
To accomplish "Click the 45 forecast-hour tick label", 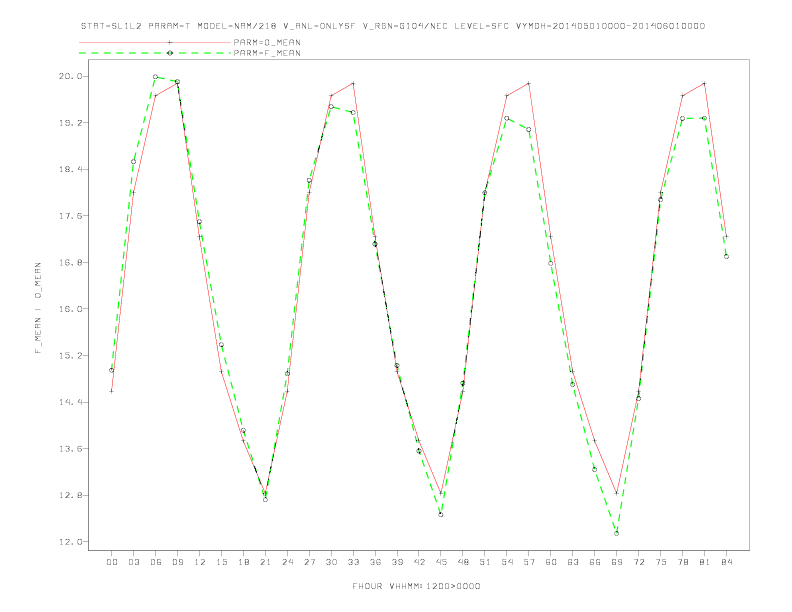I will (x=441, y=562).
